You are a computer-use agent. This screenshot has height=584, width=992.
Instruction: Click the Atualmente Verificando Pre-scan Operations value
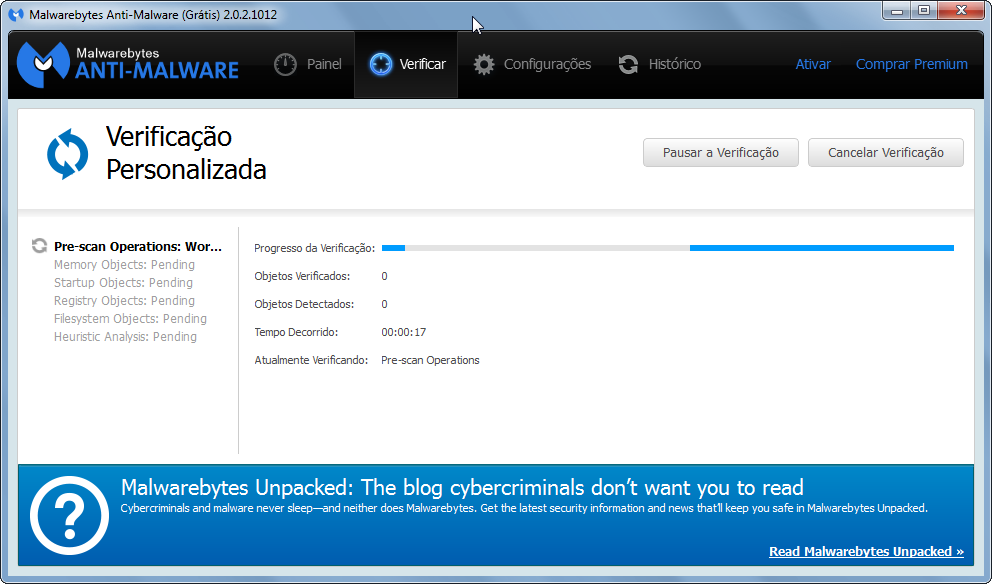tap(430, 360)
